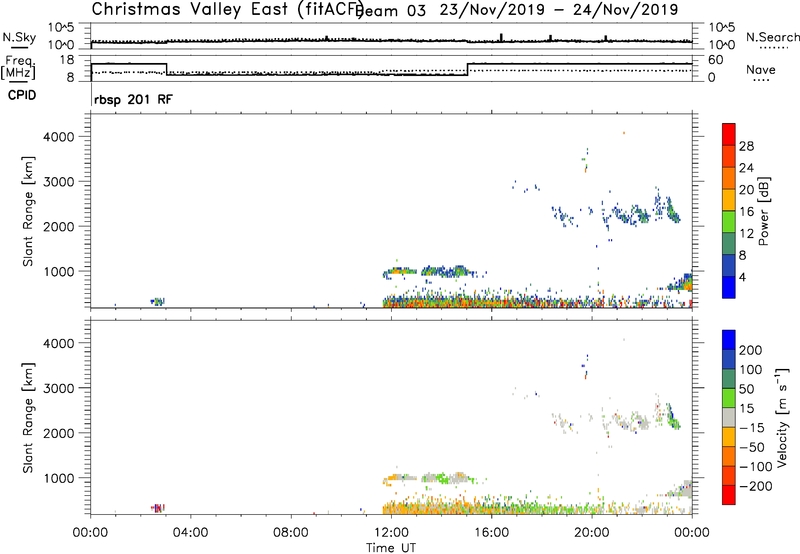The image size is (800, 554).
Task: Select the "N.Search" legend label
Action: 772,37
